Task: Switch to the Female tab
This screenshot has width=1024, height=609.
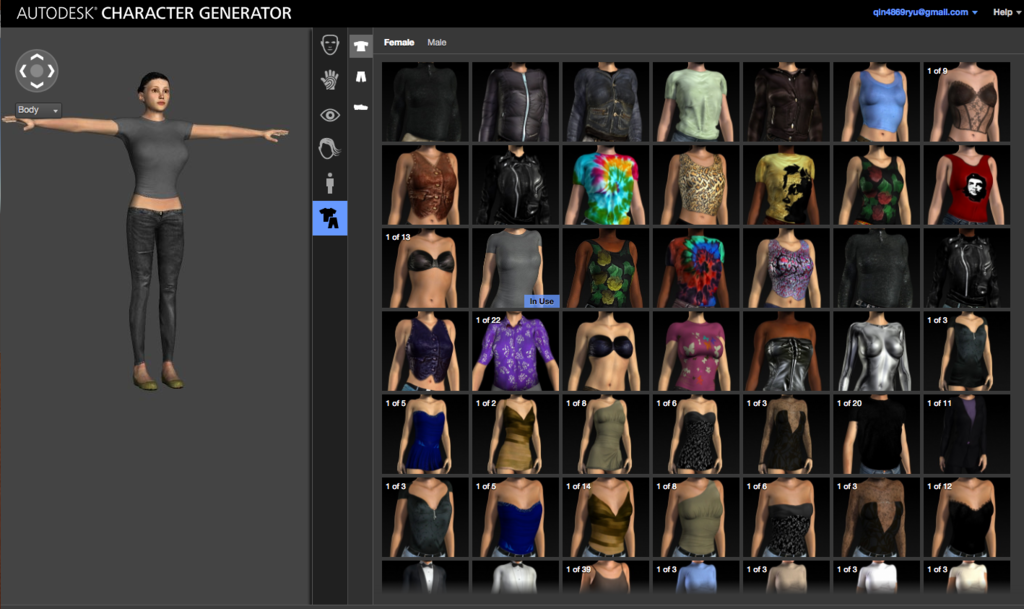Action: pos(399,42)
